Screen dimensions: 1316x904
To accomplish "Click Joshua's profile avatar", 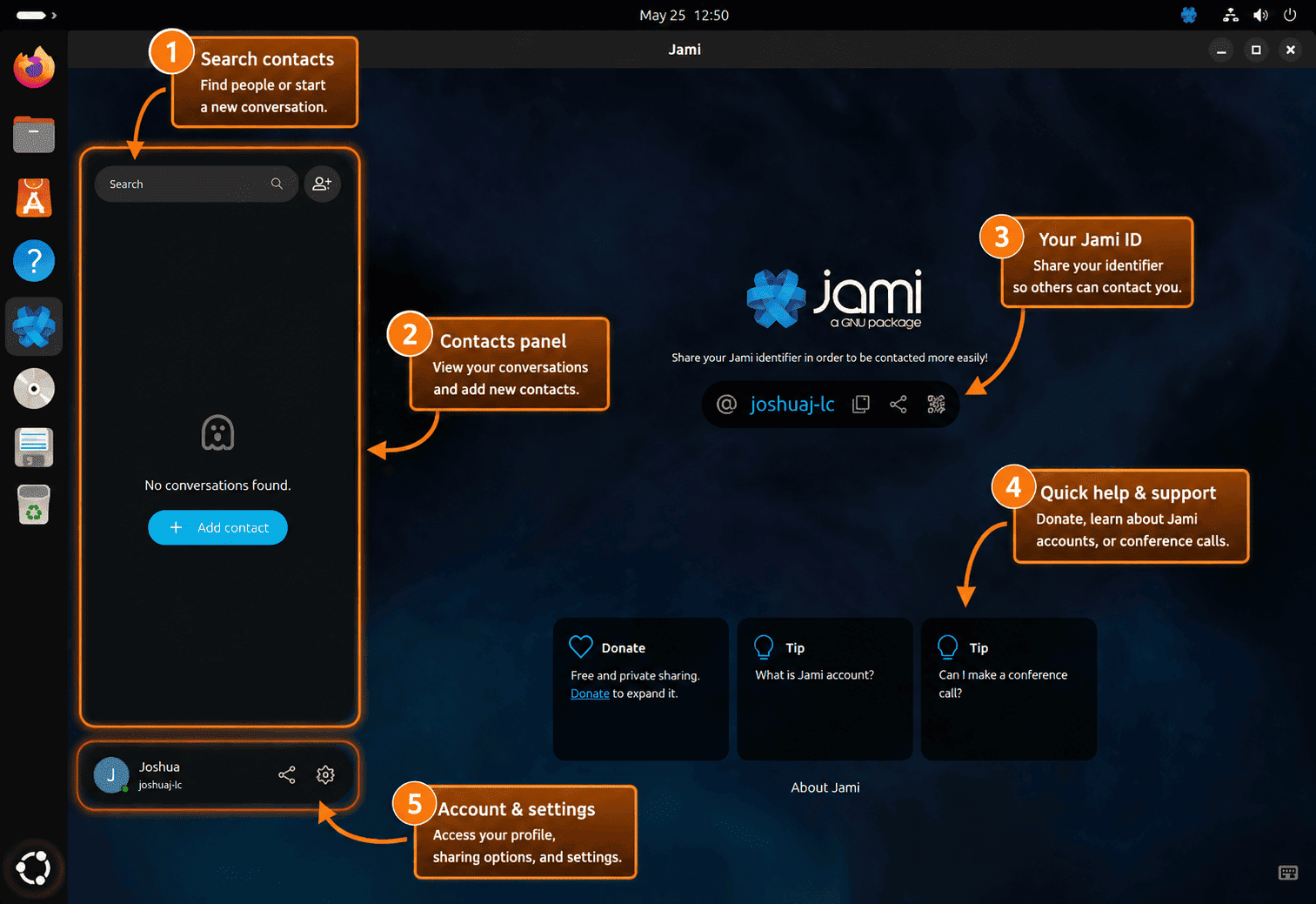I will point(111,774).
